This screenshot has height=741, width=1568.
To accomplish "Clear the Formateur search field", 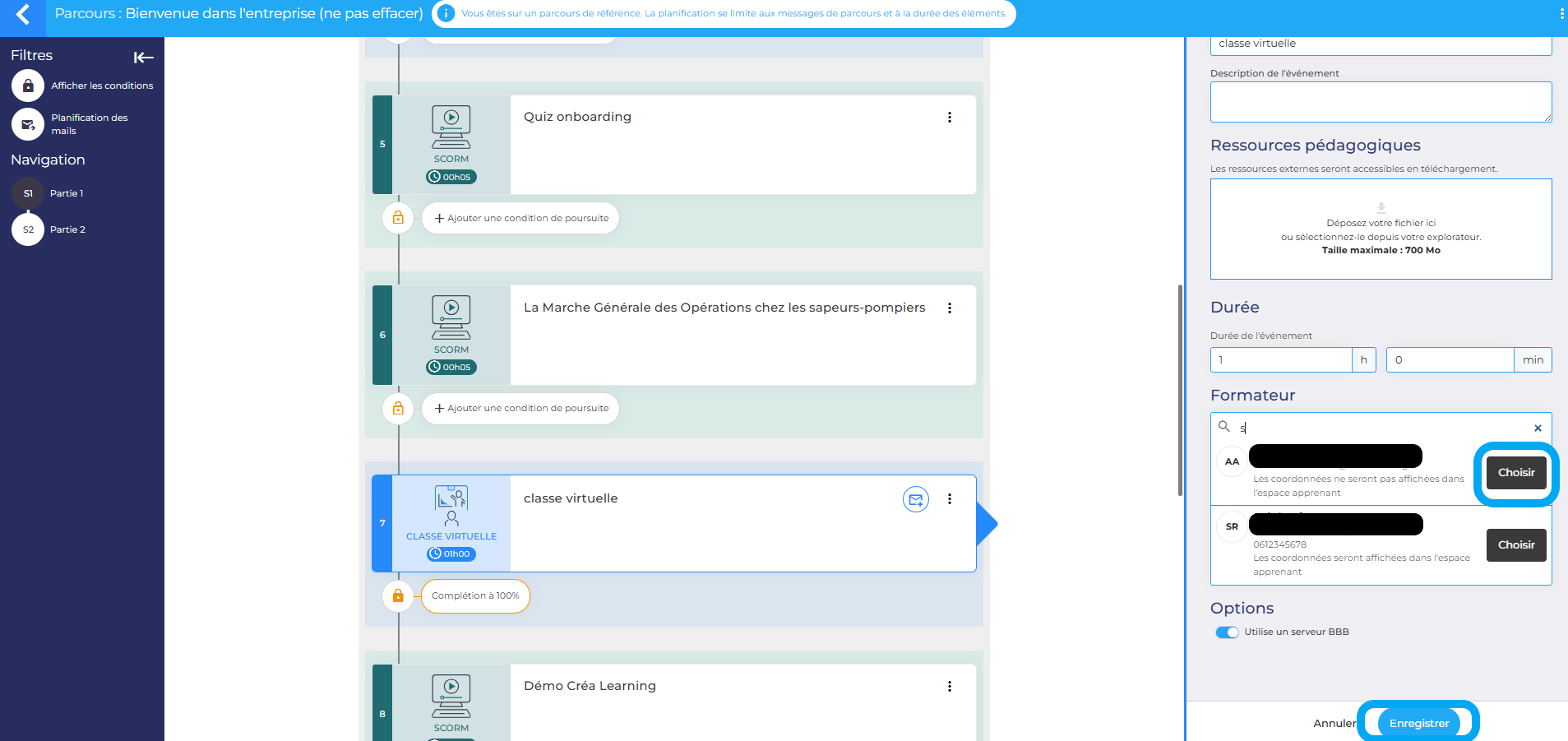I will click(1537, 428).
